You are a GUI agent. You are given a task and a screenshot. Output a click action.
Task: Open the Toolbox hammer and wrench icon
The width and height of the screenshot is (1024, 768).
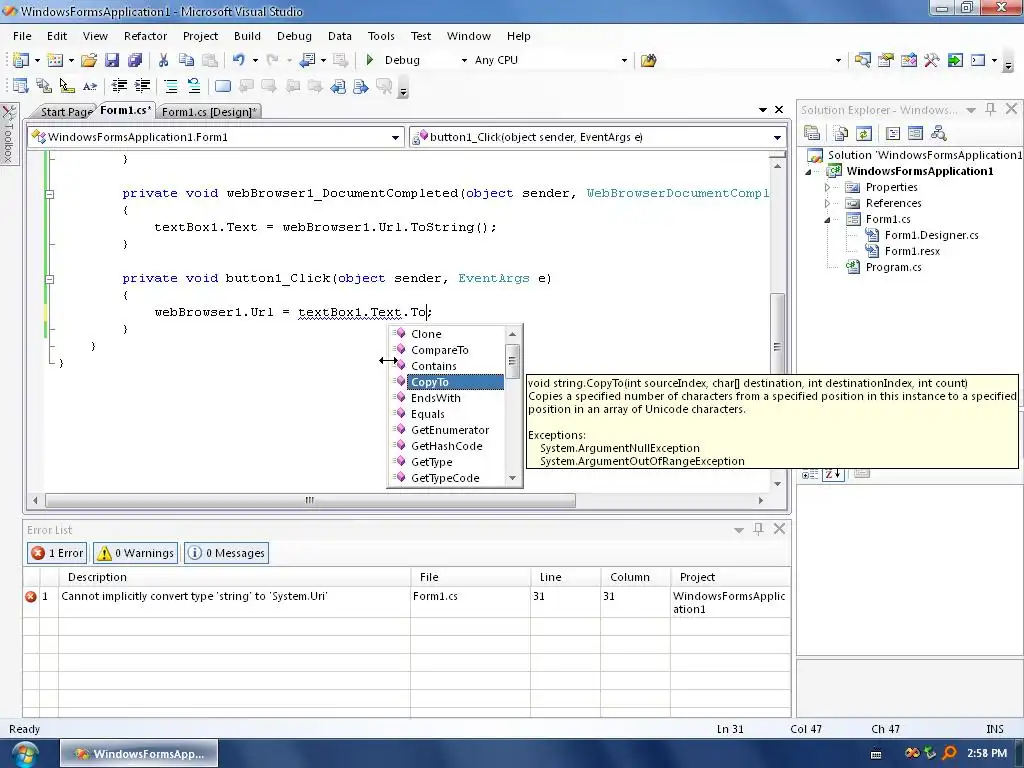[x=931, y=60]
